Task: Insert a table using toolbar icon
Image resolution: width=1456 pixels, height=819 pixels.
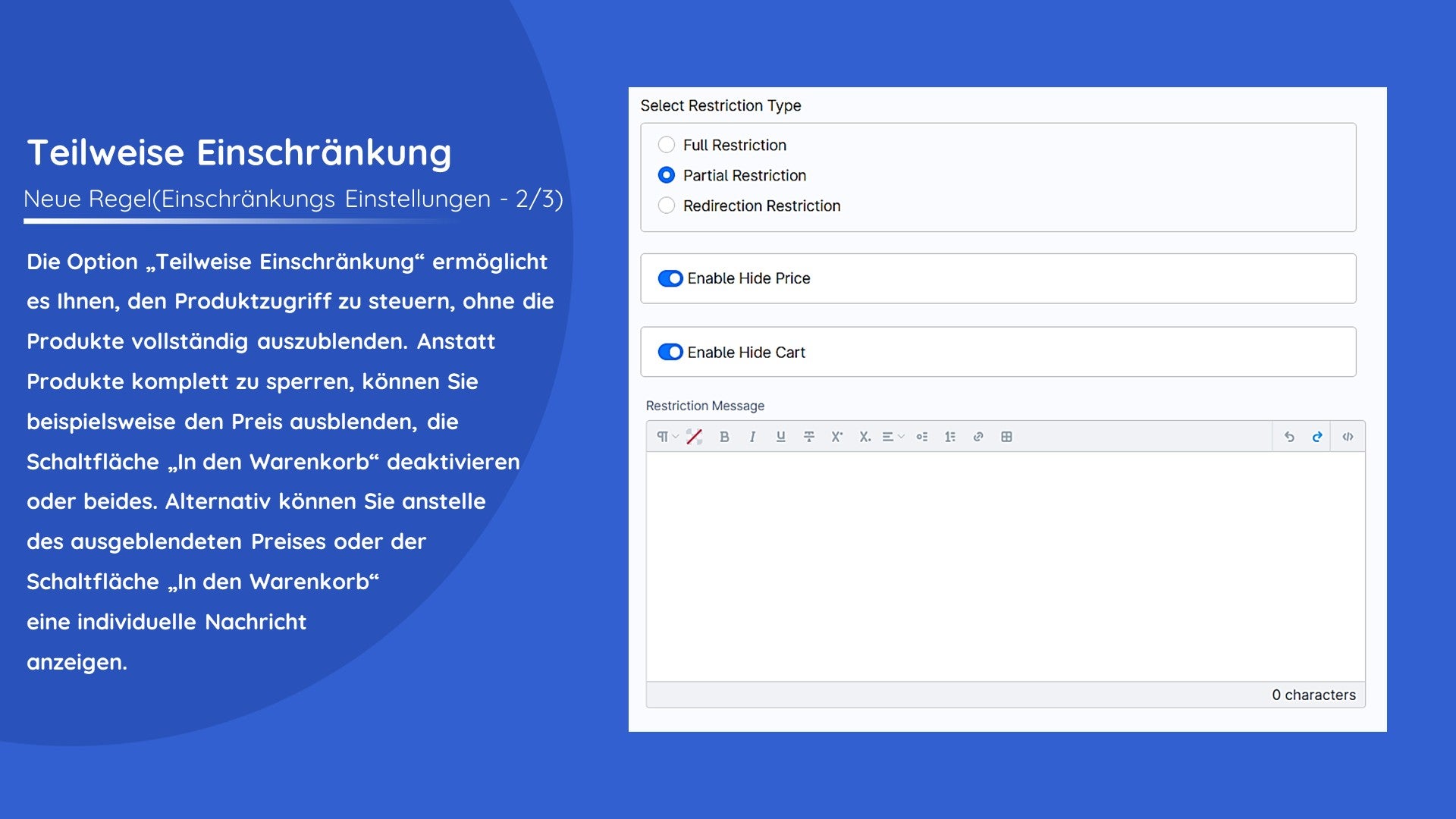Action: point(1006,437)
